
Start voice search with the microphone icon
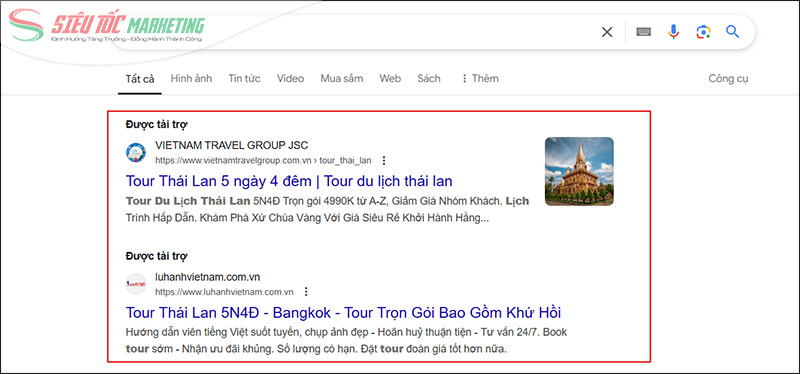coord(673,32)
